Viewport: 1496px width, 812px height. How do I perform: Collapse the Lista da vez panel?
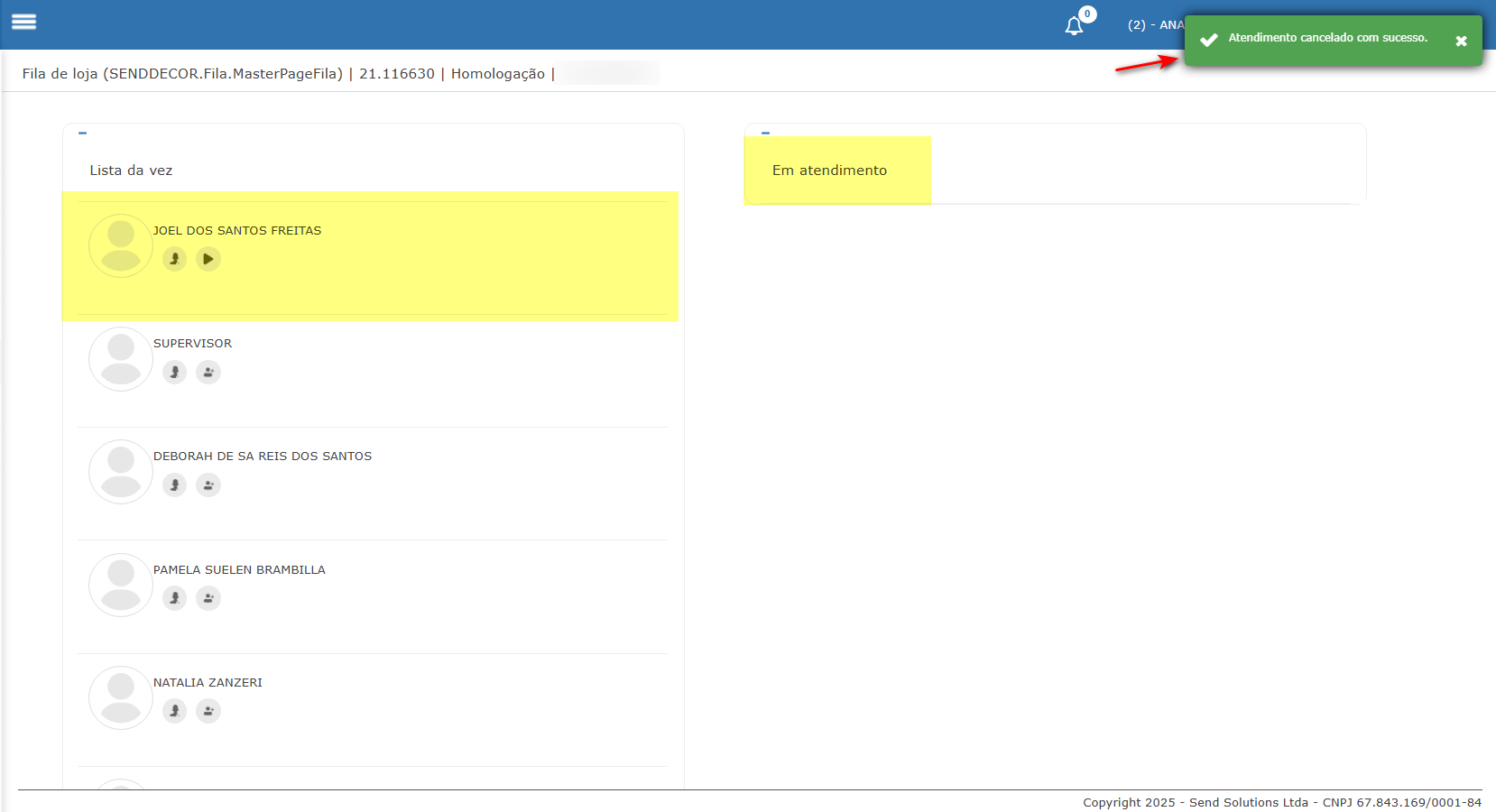[82, 134]
